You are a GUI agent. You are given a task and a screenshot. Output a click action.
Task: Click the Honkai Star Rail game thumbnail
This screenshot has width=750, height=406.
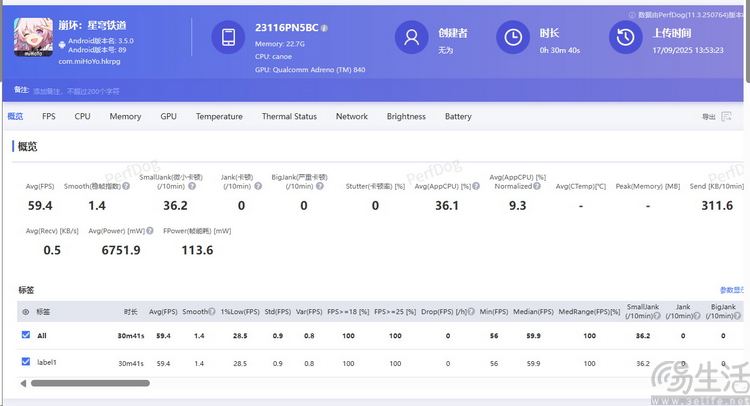(x=33, y=38)
